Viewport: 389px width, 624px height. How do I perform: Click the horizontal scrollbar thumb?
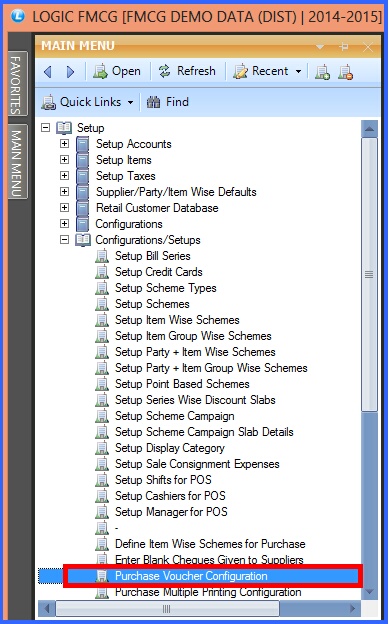167,608
